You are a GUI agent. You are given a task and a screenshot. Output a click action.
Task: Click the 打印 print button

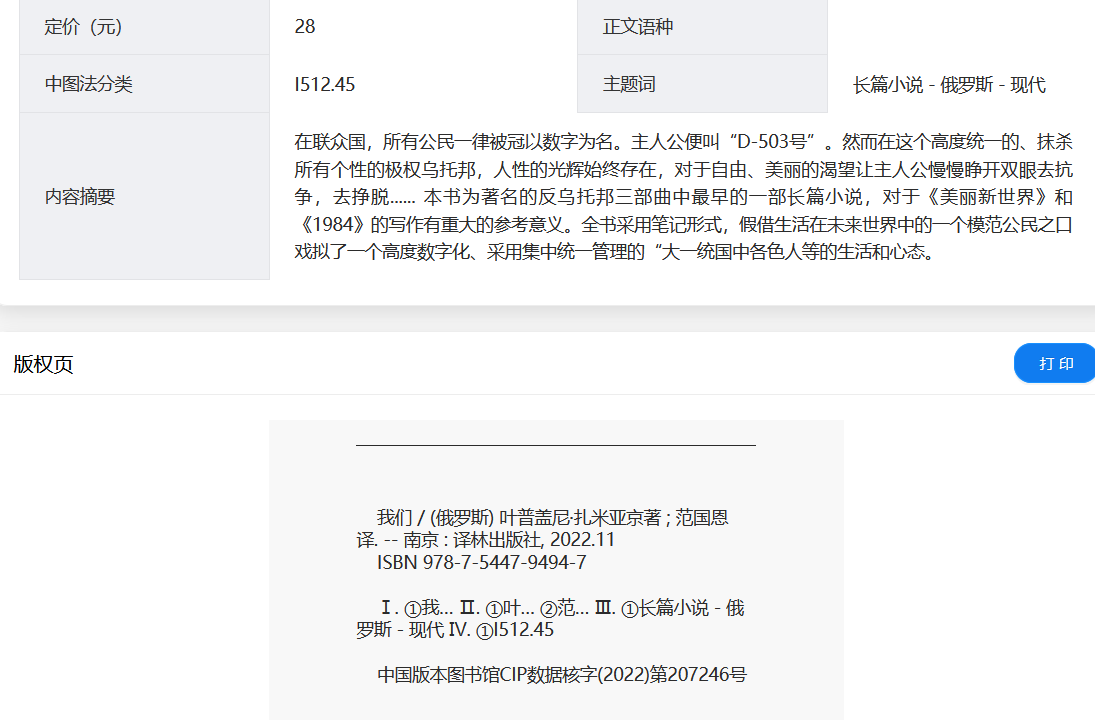coord(1055,363)
